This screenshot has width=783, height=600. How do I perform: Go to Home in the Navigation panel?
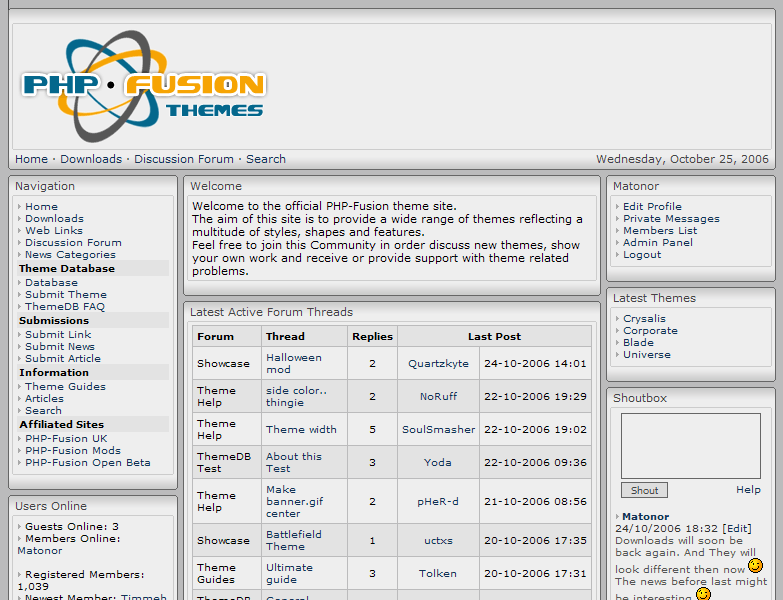(41, 207)
